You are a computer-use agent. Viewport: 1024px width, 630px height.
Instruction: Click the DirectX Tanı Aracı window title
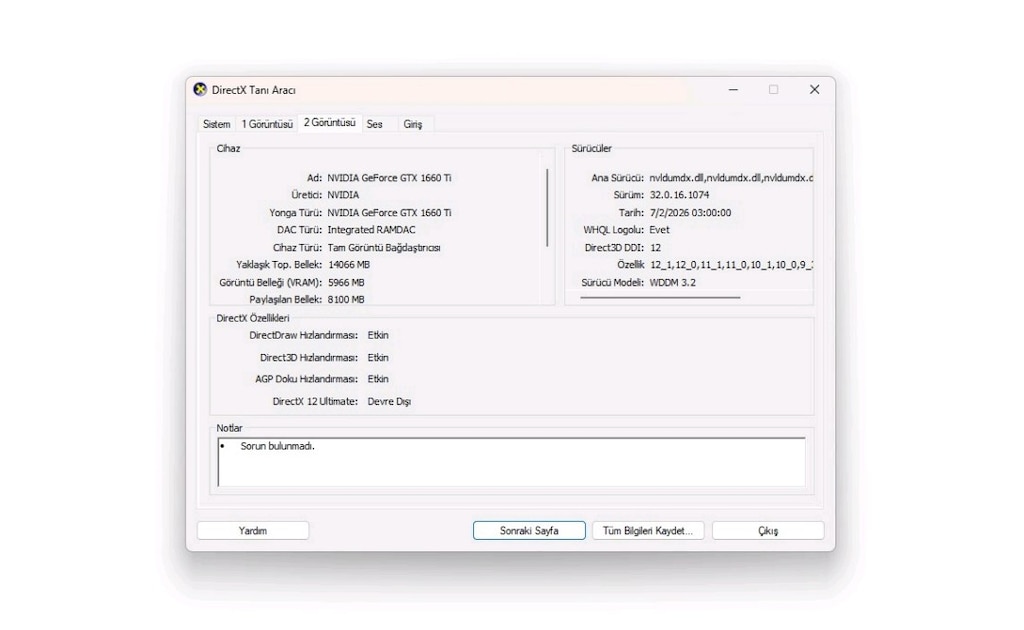[x=253, y=90]
